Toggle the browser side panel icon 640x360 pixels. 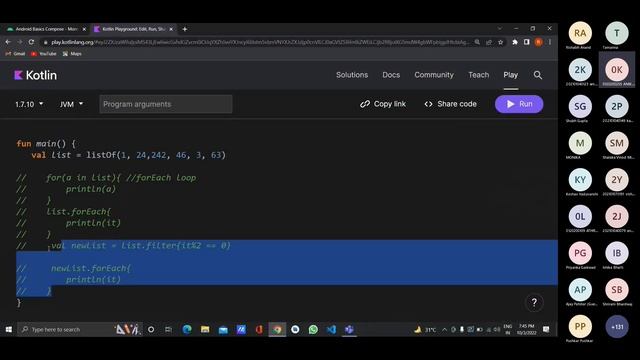tap(527, 42)
